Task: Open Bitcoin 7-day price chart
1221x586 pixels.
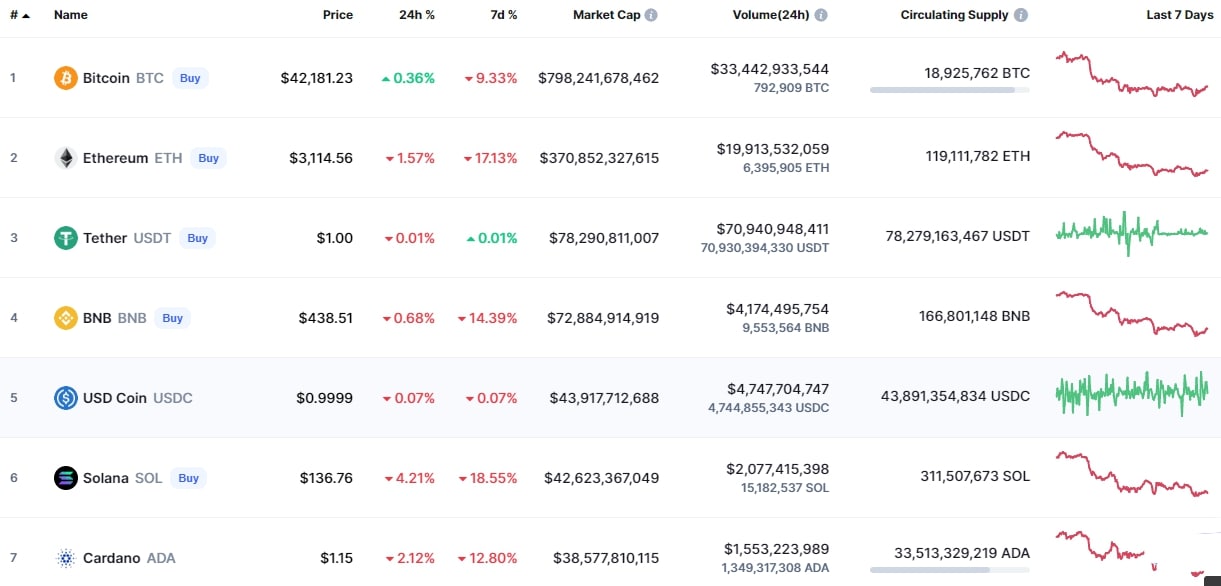Action: click(x=1132, y=75)
